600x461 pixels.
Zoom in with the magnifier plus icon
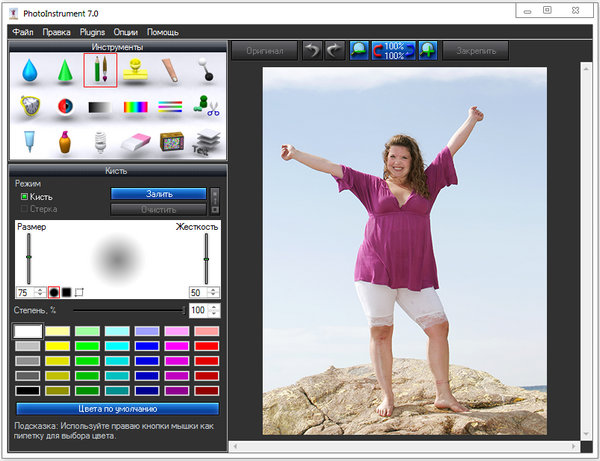pyautogui.click(x=428, y=50)
